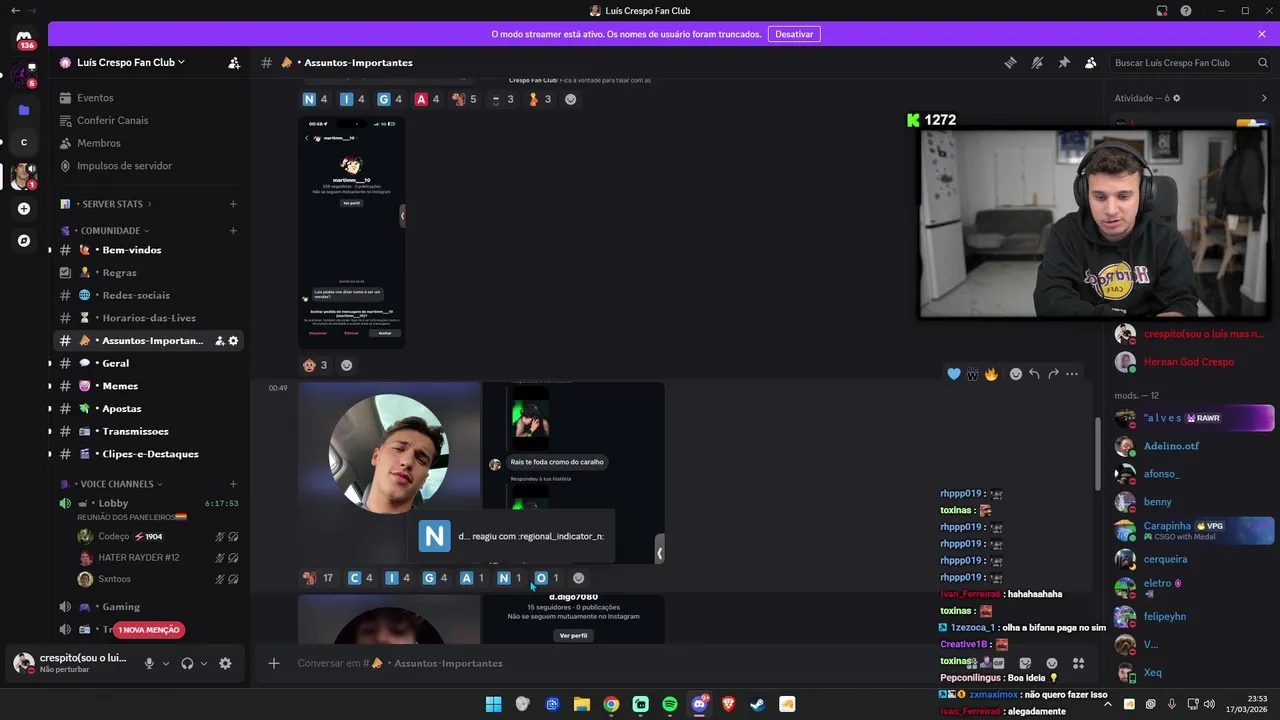Forward message using the forward arrow
Viewport: 1280px width, 720px height.
(1053, 374)
